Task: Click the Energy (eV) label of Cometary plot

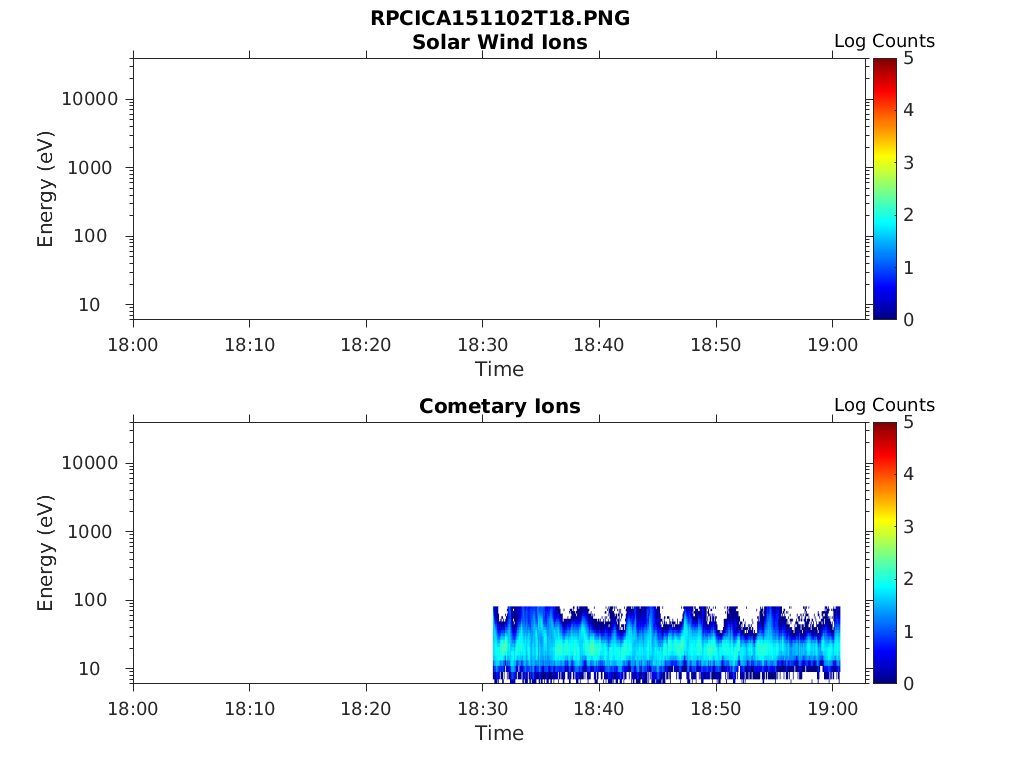Action: click(x=45, y=552)
